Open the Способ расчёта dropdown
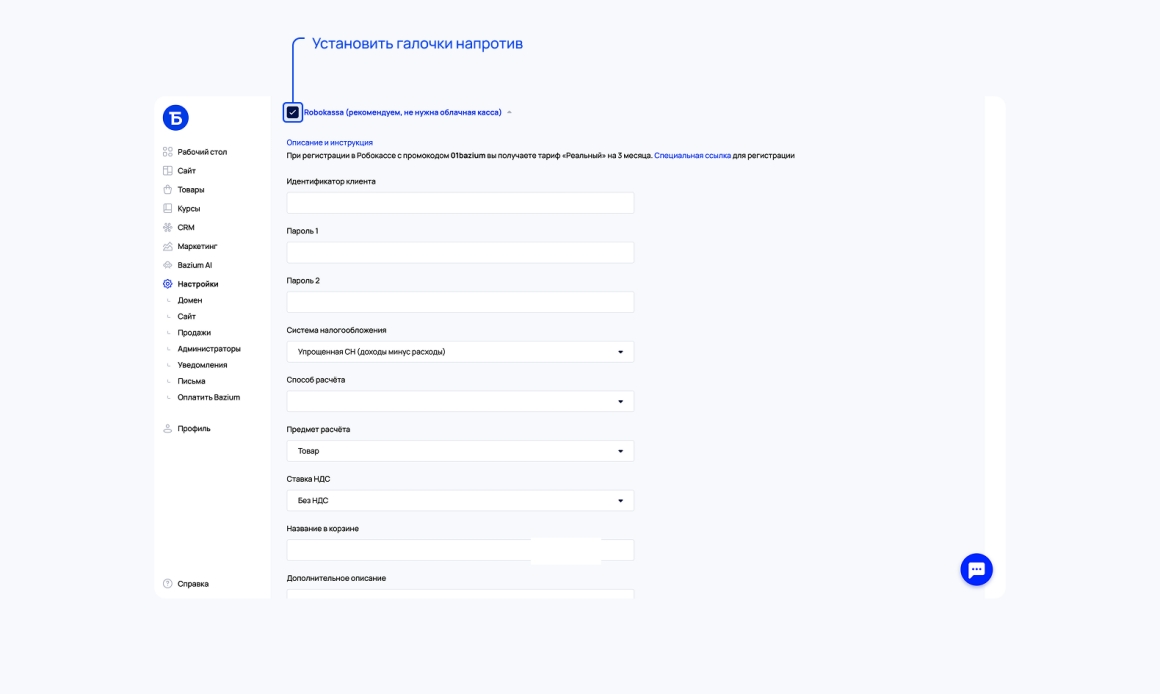Screen dimensions: 1160x694 (460, 402)
